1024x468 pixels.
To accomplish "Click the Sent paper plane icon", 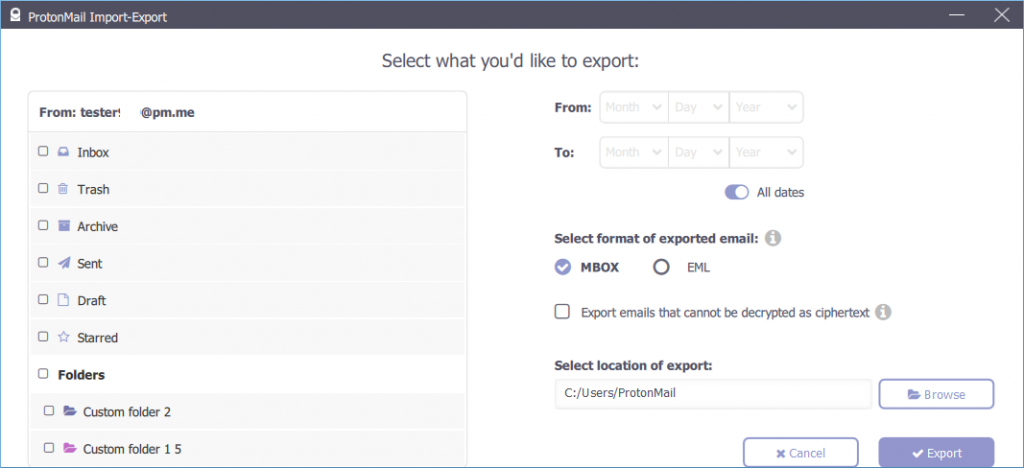I will pyautogui.click(x=63, y=263).
